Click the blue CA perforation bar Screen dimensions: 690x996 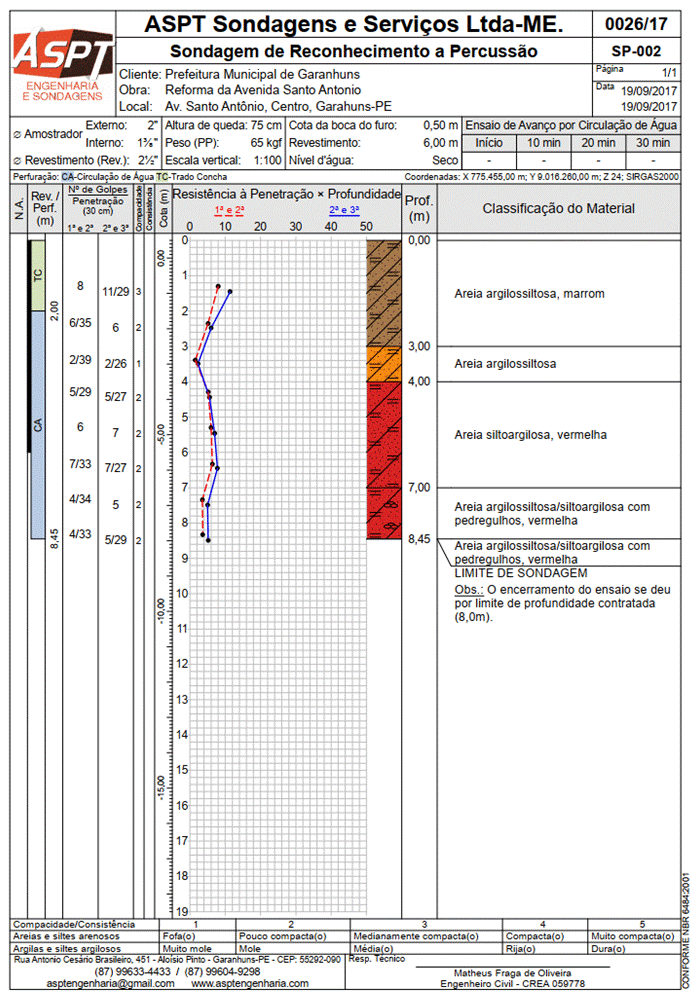(38, 424)
